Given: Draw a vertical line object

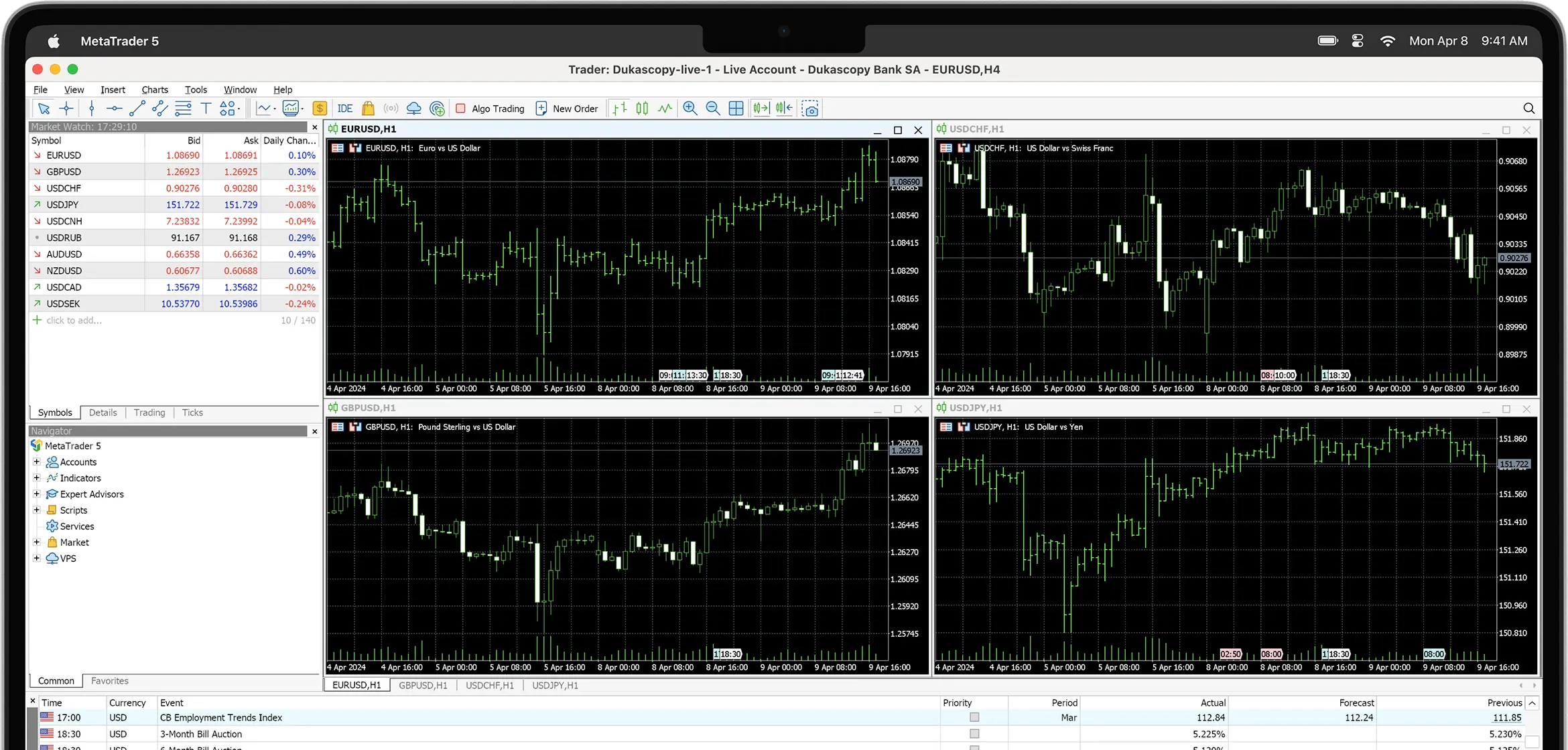Looking at the screenshot, I should point(92,108).
